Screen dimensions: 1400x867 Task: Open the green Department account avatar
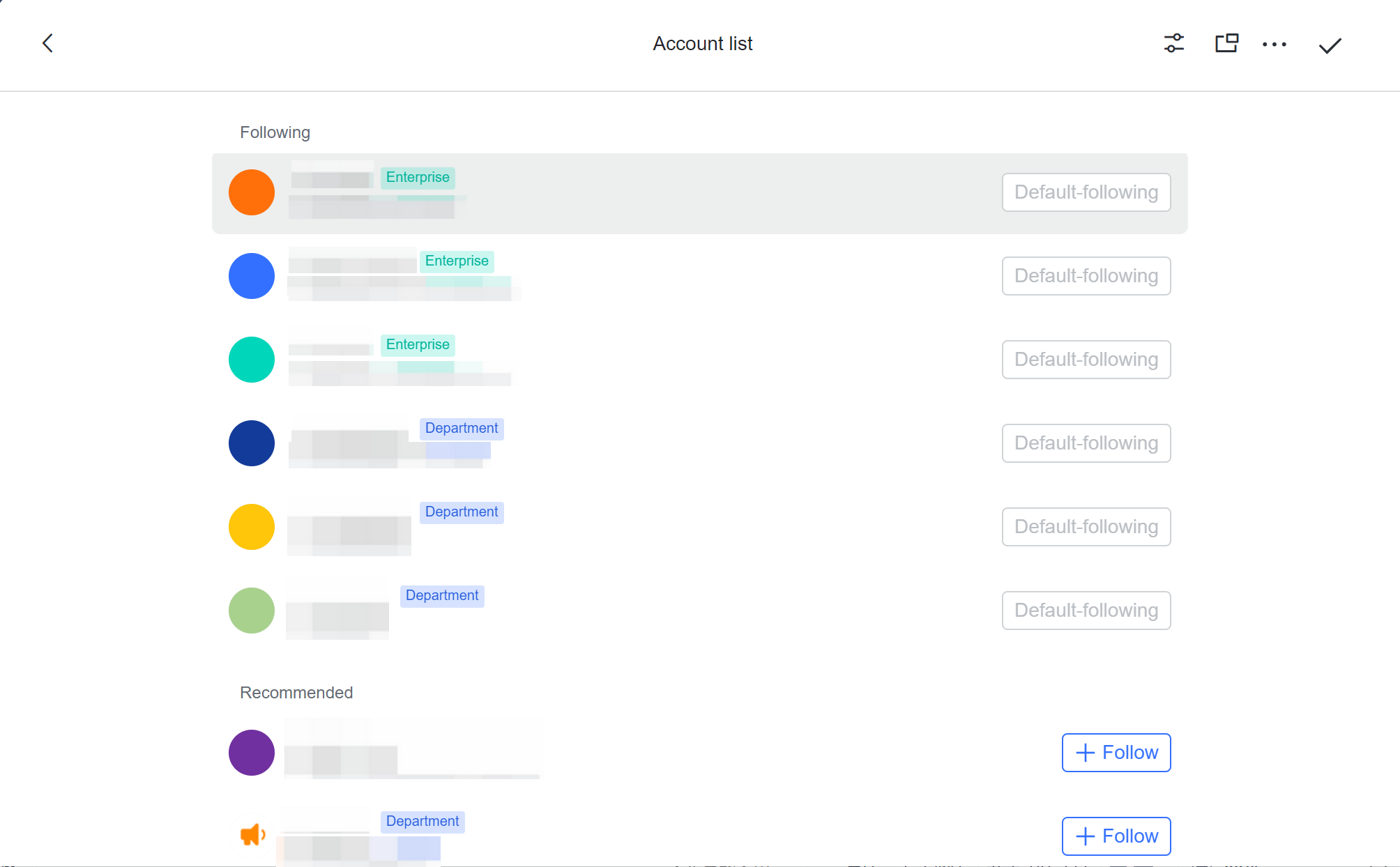(x=251, y=611)
